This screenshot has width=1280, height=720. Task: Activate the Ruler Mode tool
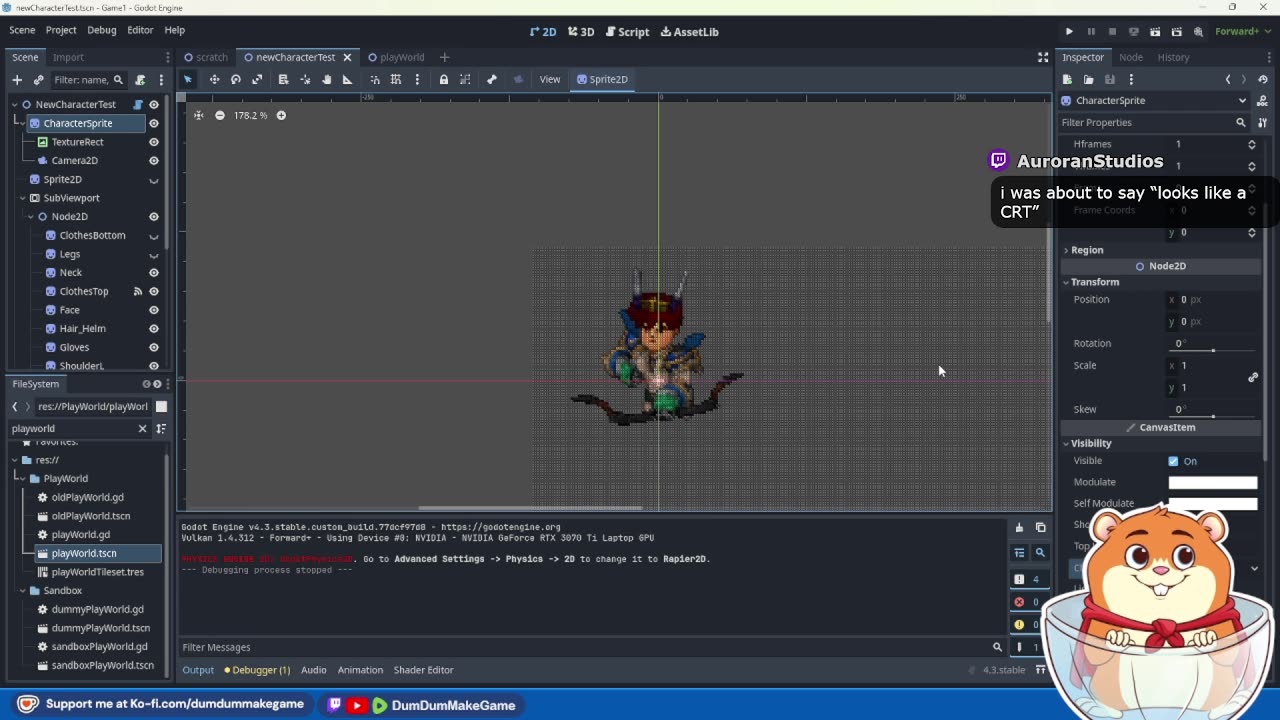(x=347, y=79)
